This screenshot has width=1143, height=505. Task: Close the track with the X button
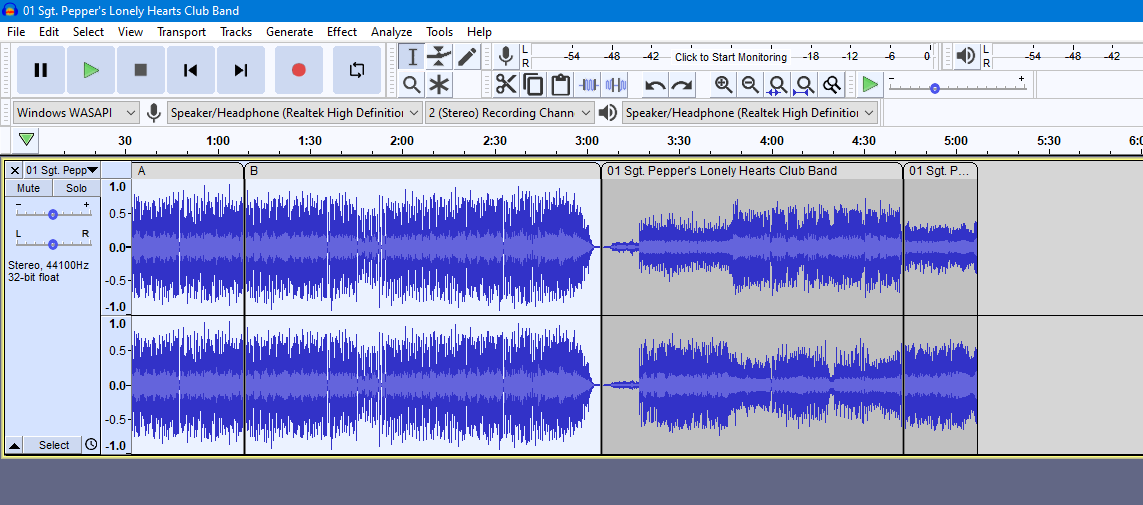point(15,171)
